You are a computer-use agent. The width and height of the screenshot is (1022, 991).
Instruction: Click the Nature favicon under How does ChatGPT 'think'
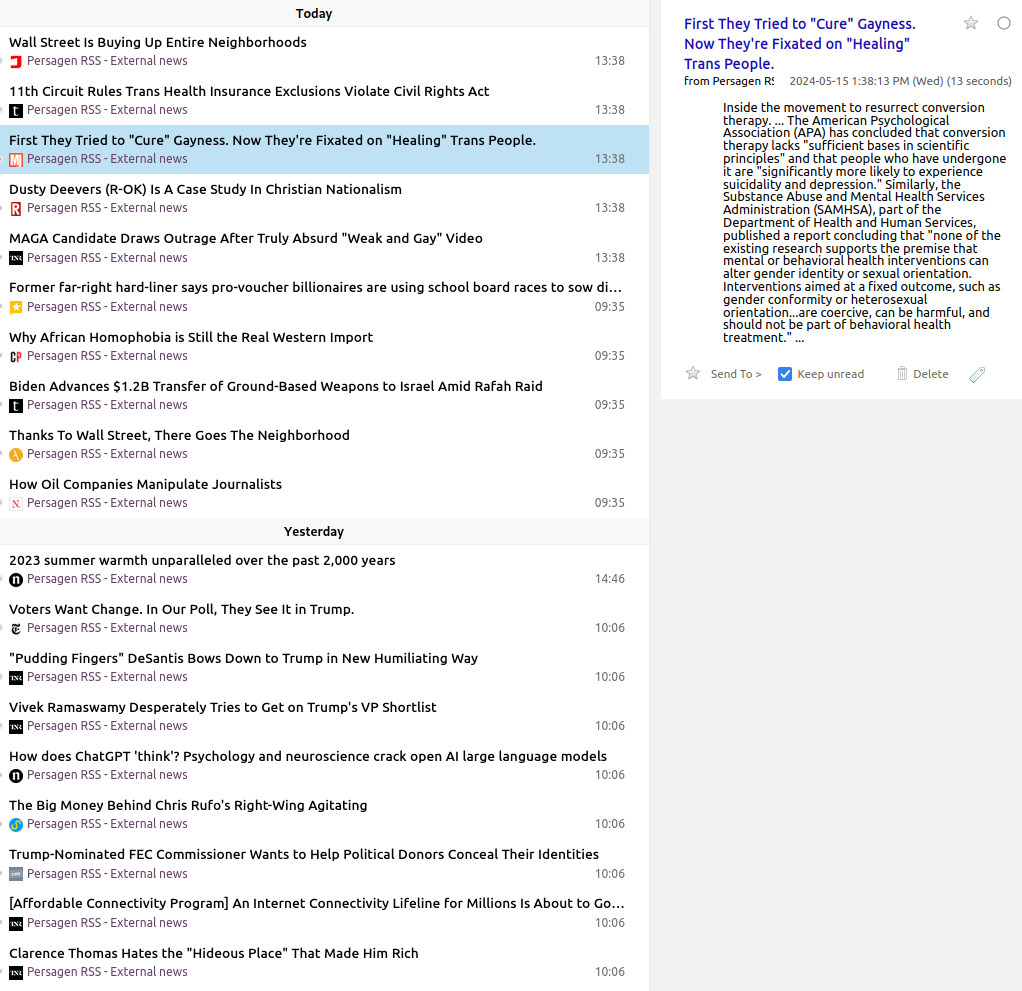point(16,775)
